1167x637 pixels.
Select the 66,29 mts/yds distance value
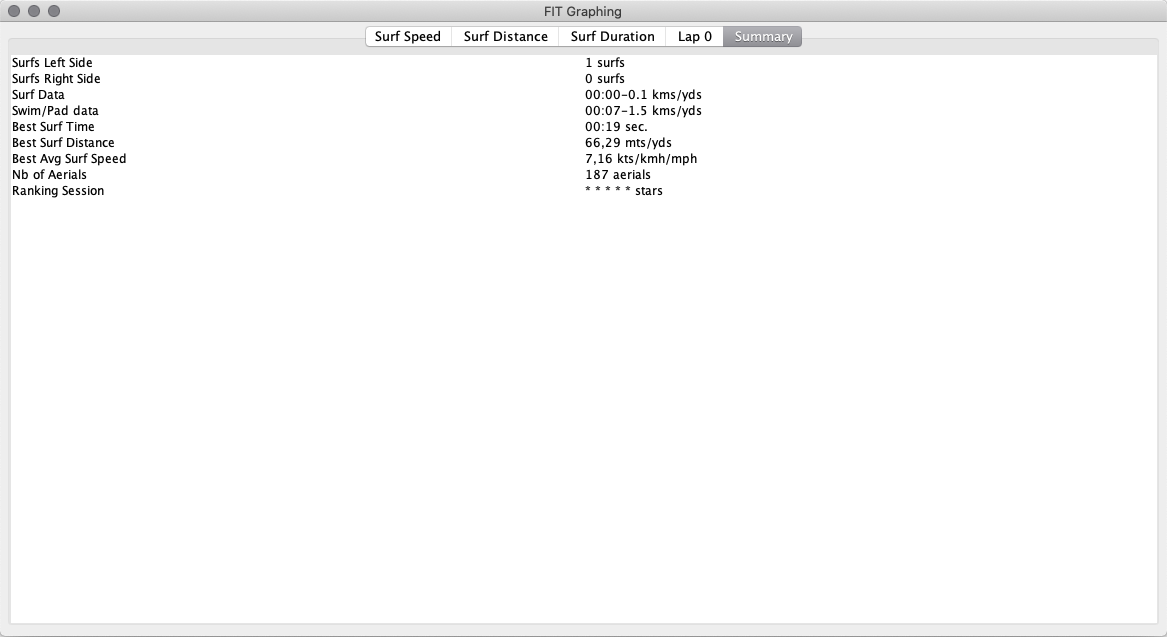tap(628, 143)
